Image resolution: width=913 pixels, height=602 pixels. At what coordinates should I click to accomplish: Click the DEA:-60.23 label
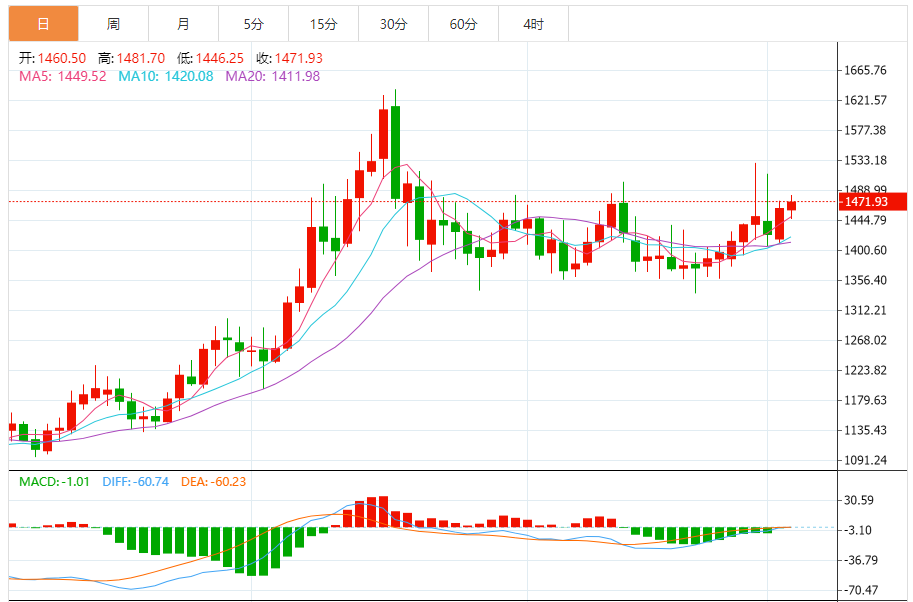(x=214, y=482)
